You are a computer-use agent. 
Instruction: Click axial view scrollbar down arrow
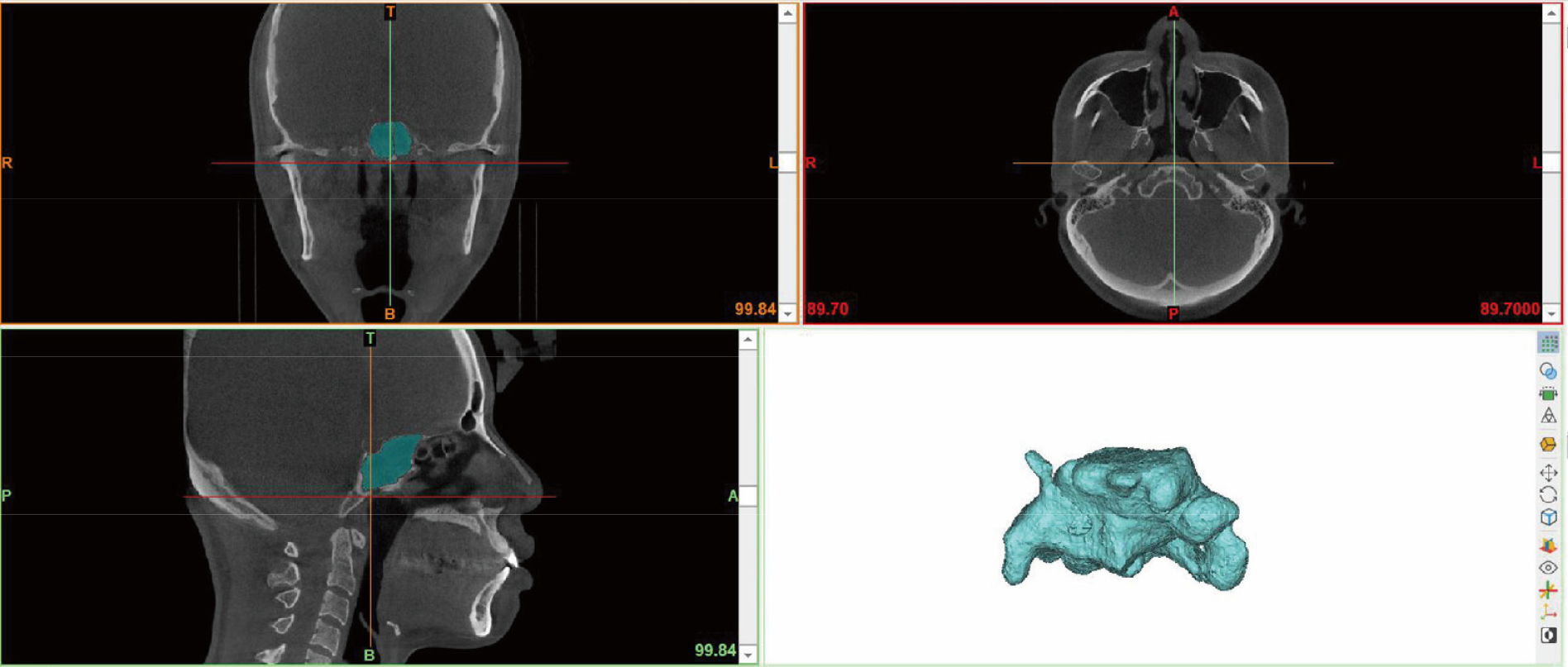[1551, 313]
